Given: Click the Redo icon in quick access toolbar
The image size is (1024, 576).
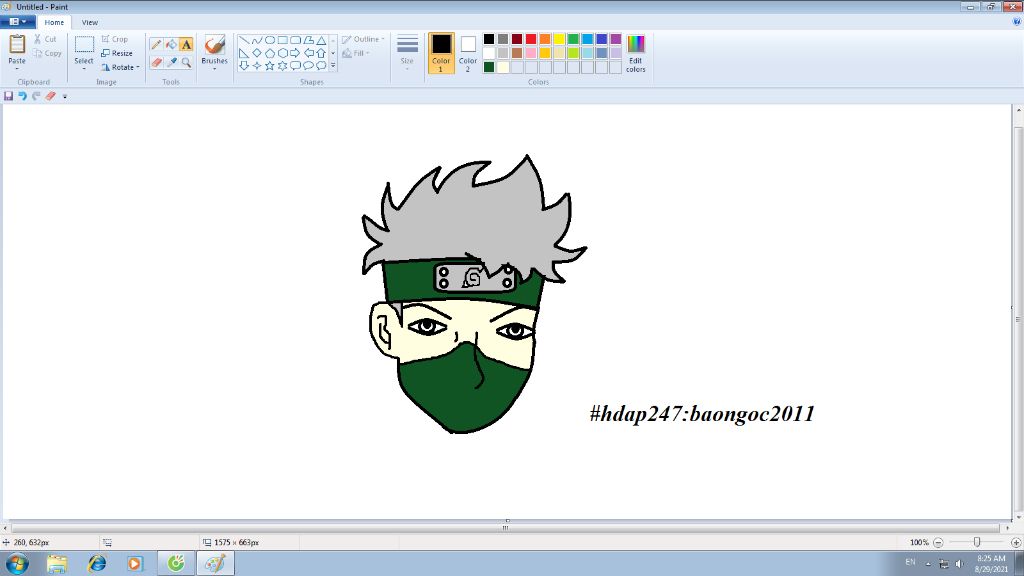Looking at the screenshot, I should coord(36,96).
